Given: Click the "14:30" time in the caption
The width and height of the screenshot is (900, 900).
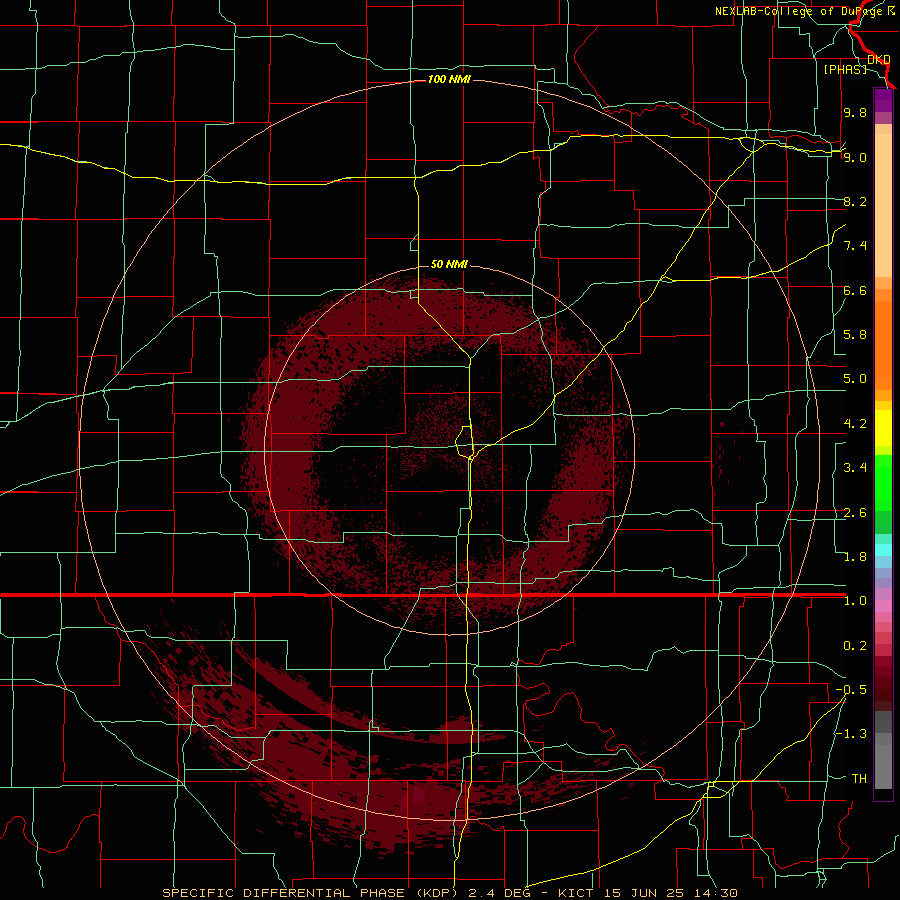Looking at the screenshot, I should [715, 893].
